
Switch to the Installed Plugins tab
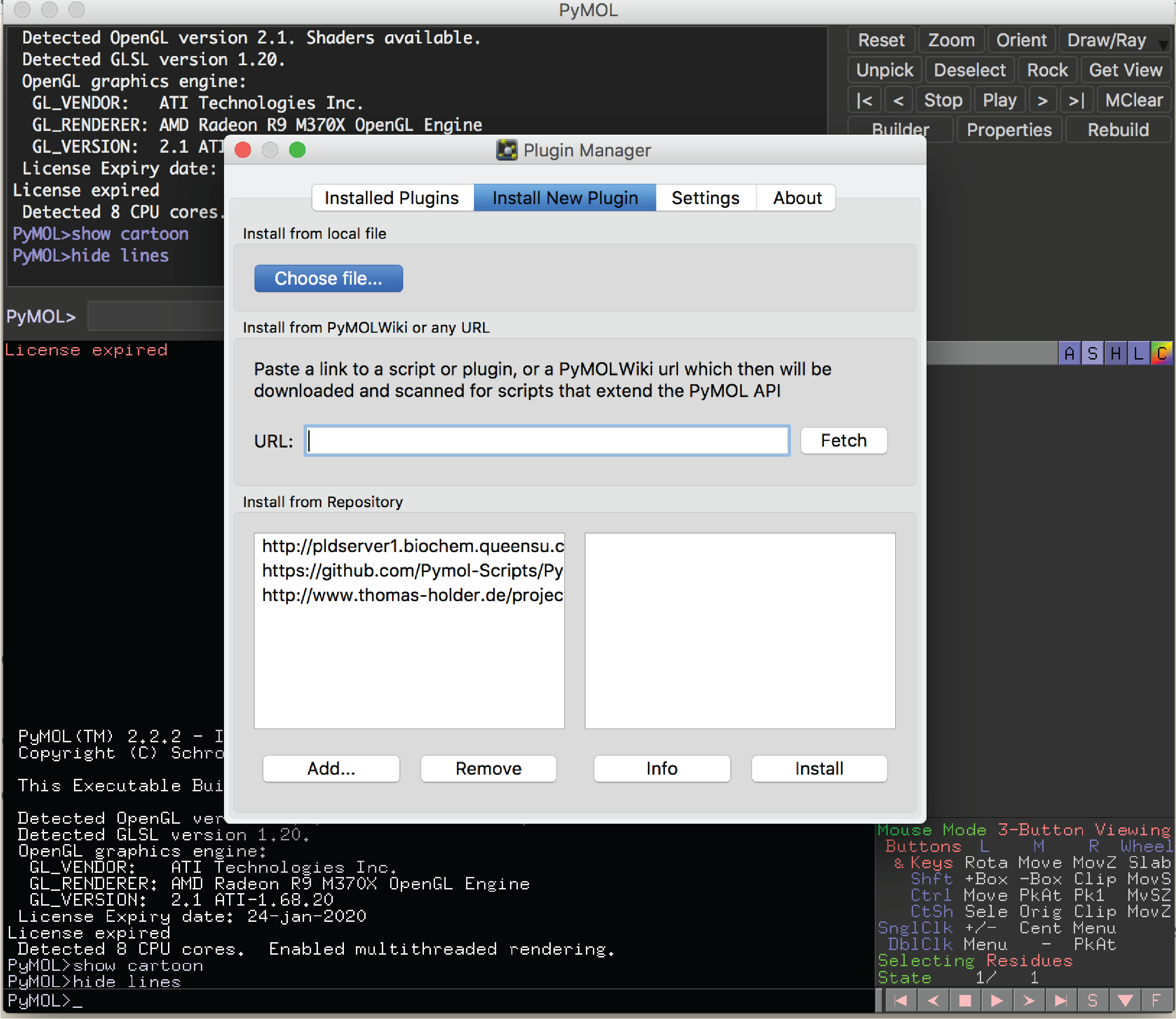coord(392,198)
